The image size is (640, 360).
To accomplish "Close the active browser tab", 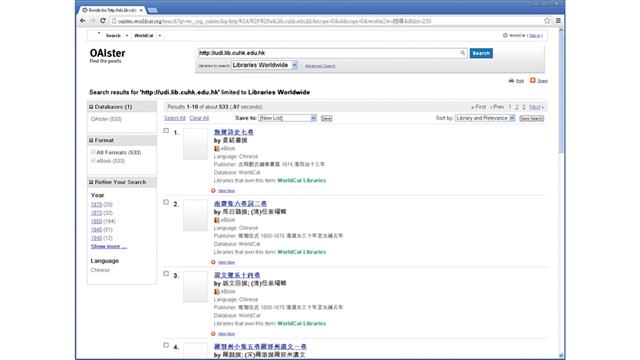I will point(141,10).
